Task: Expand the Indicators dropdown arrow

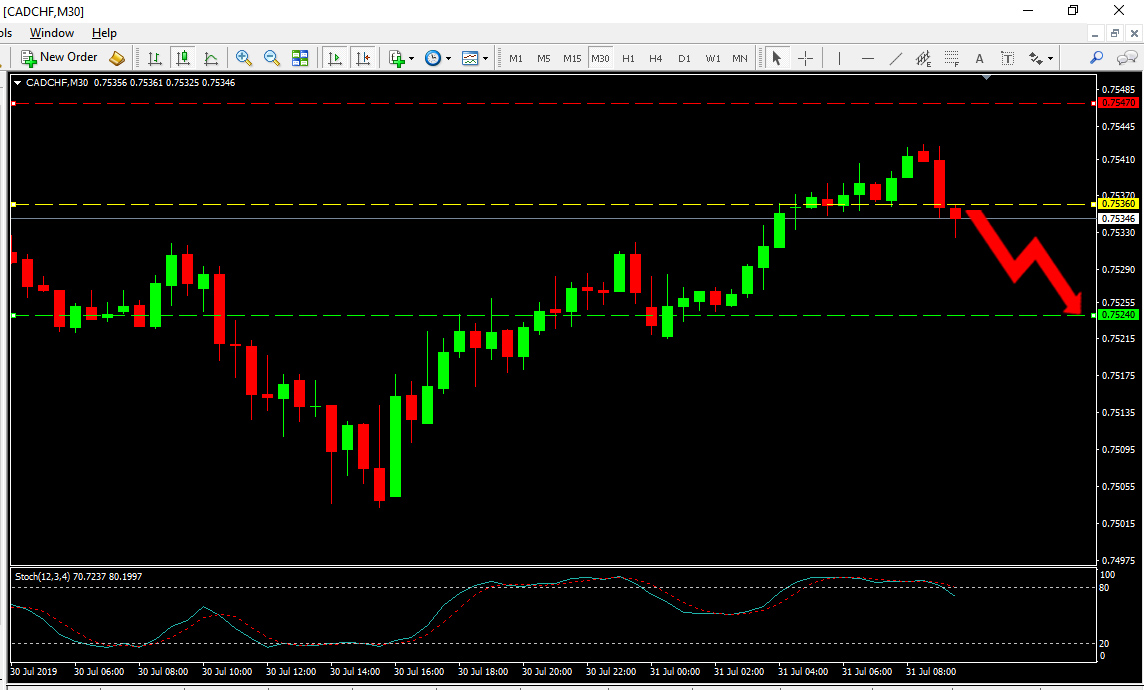Action: click(x=411, y=58)
